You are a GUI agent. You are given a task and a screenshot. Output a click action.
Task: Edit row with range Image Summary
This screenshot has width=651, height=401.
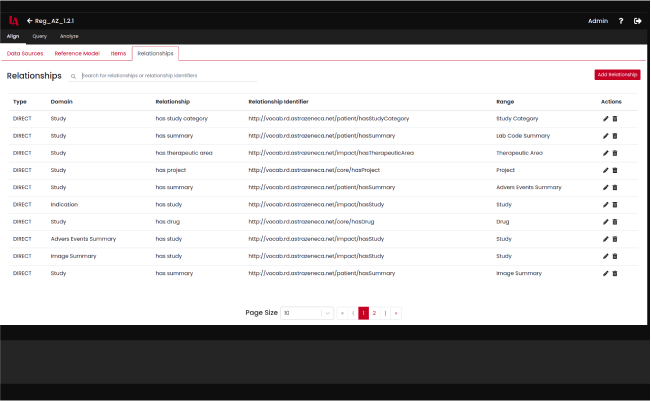606,274
